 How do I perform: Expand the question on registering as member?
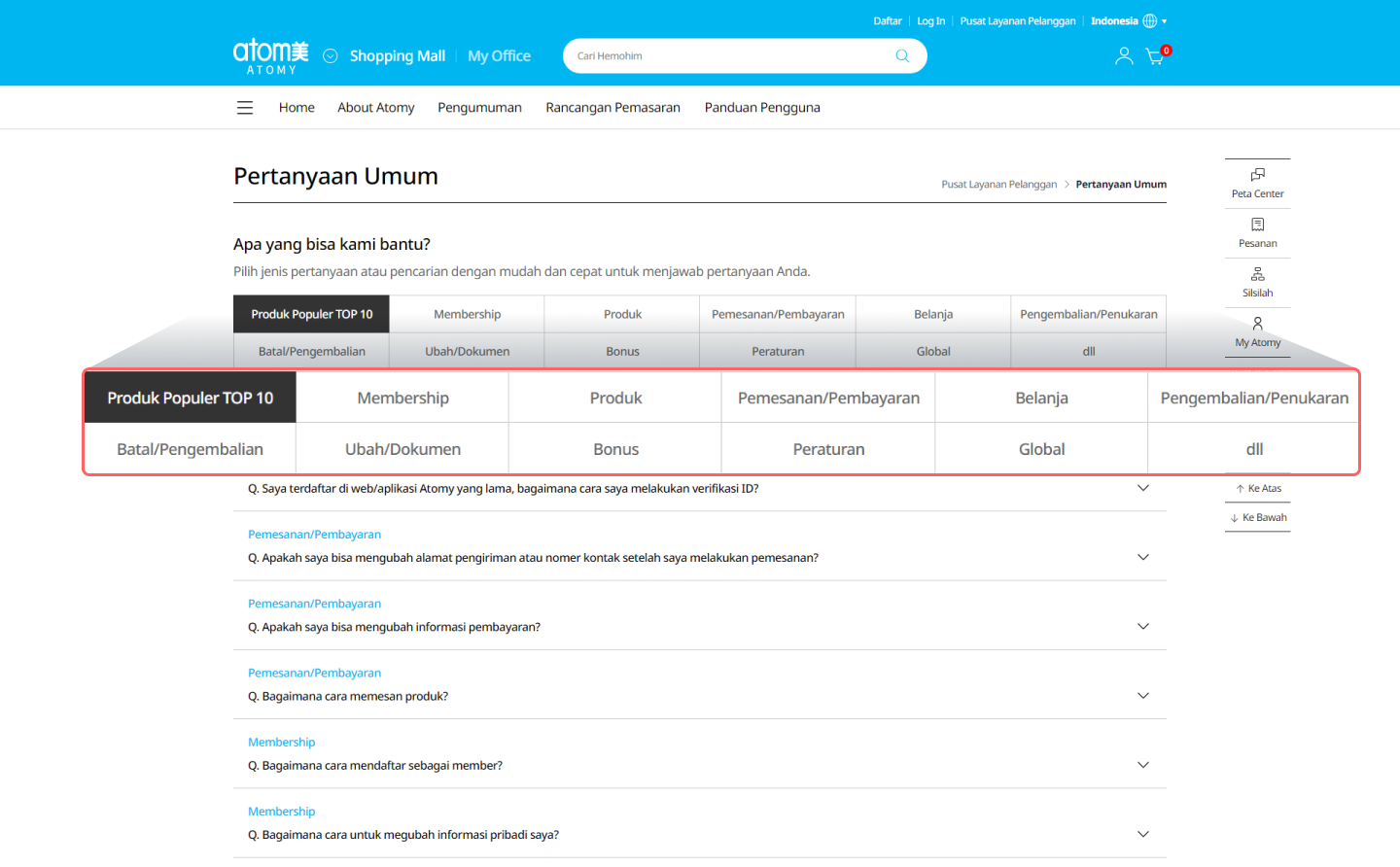[x=1143, y=765]
